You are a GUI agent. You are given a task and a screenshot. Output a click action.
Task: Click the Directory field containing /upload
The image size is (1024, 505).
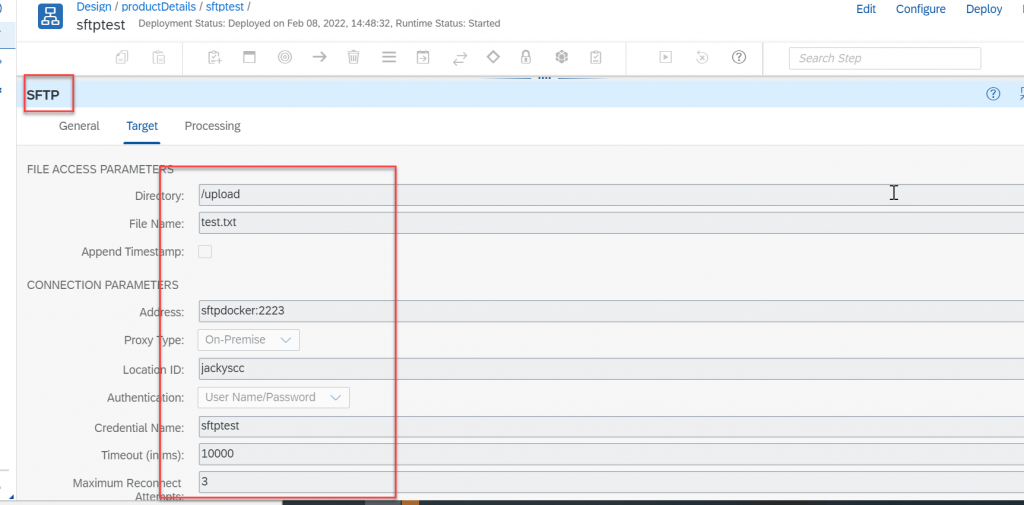click(x=611, y=195)
